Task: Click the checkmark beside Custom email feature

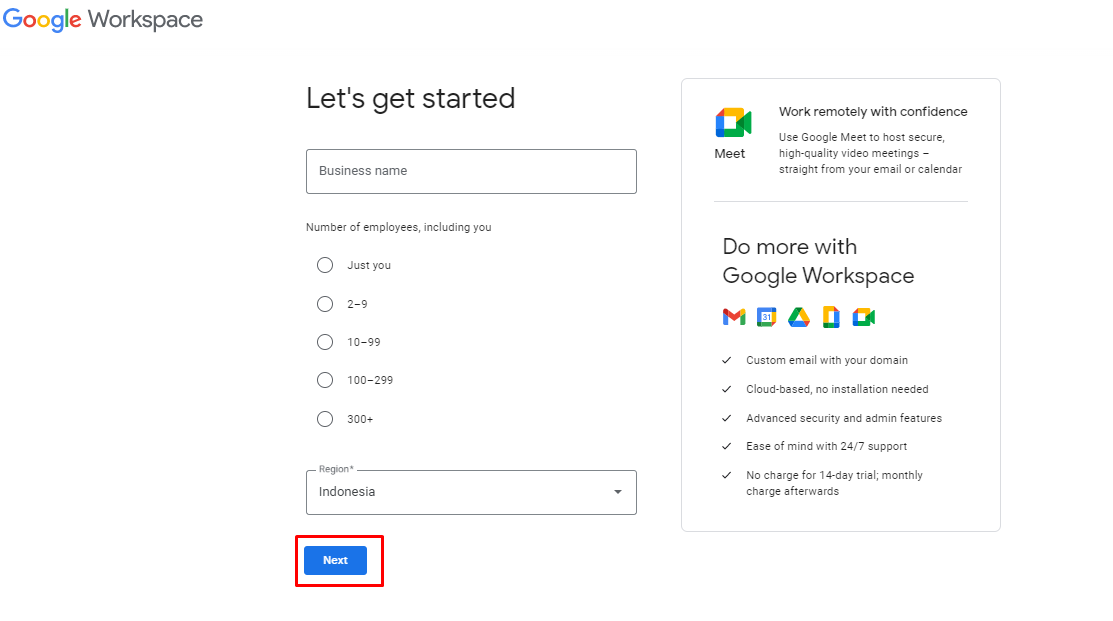Action: (727, 360)
